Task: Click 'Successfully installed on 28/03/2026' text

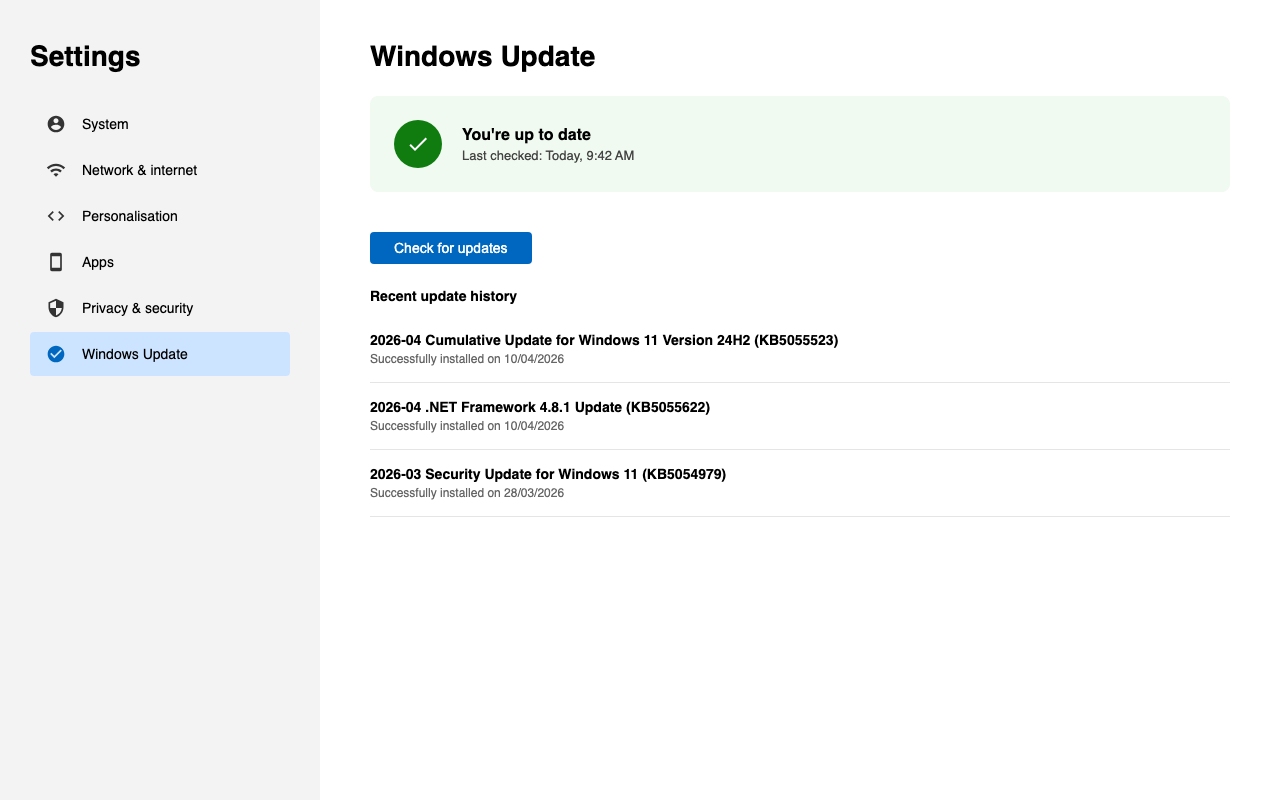Action: 467,493
